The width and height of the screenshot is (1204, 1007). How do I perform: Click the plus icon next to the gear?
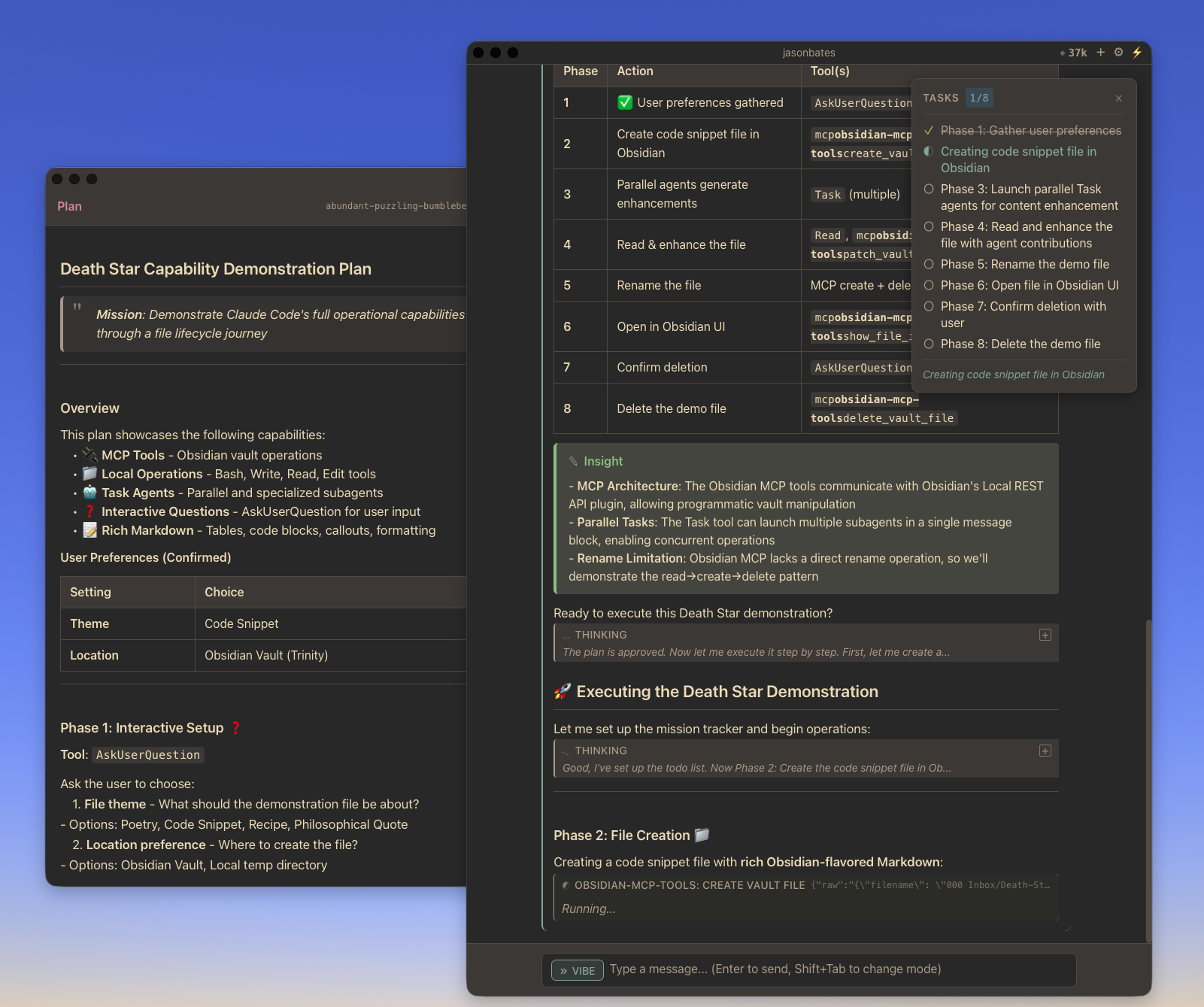click(1100, 52)
